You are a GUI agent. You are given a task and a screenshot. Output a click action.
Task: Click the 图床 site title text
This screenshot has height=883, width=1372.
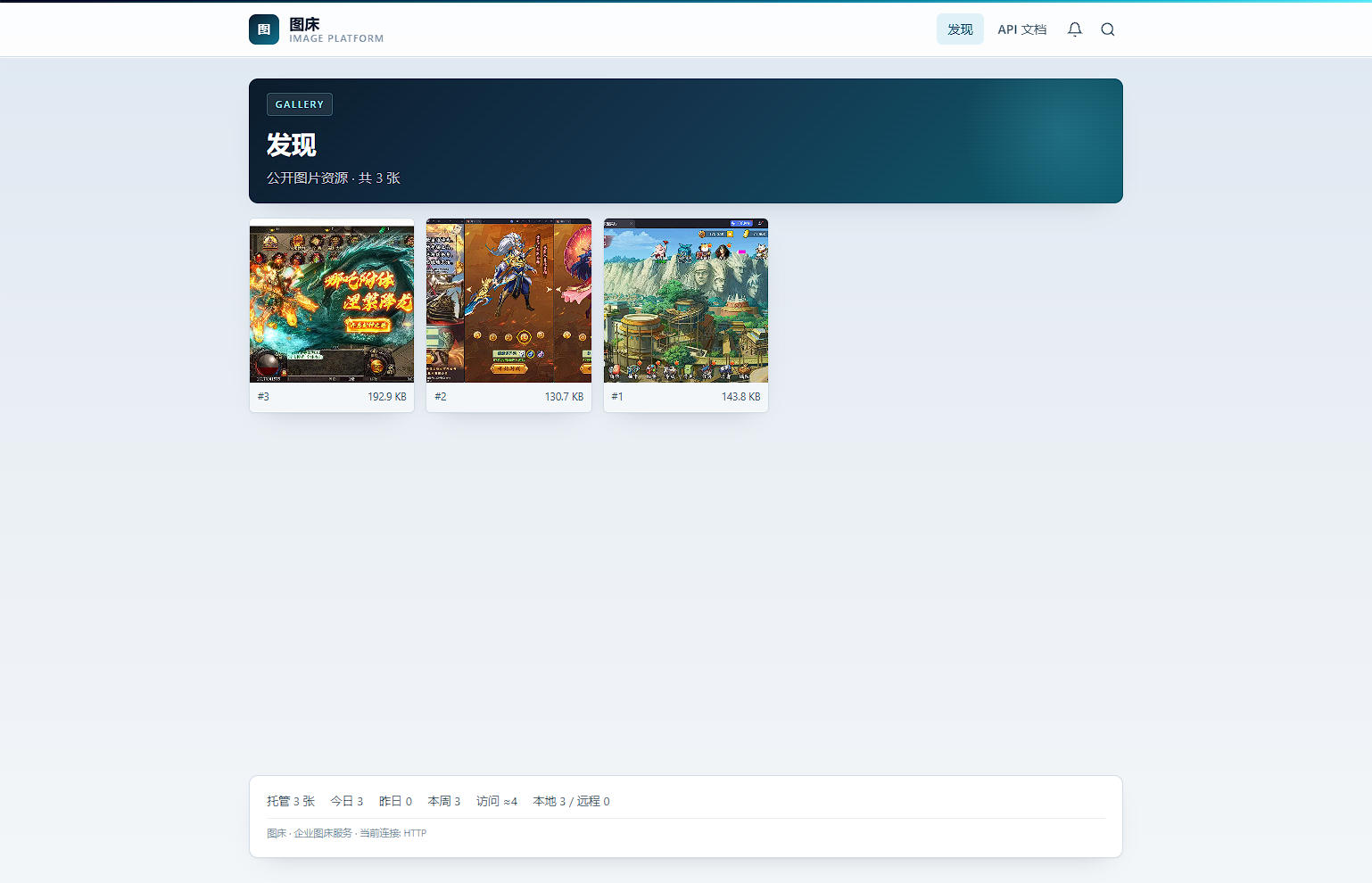point(304,24)
